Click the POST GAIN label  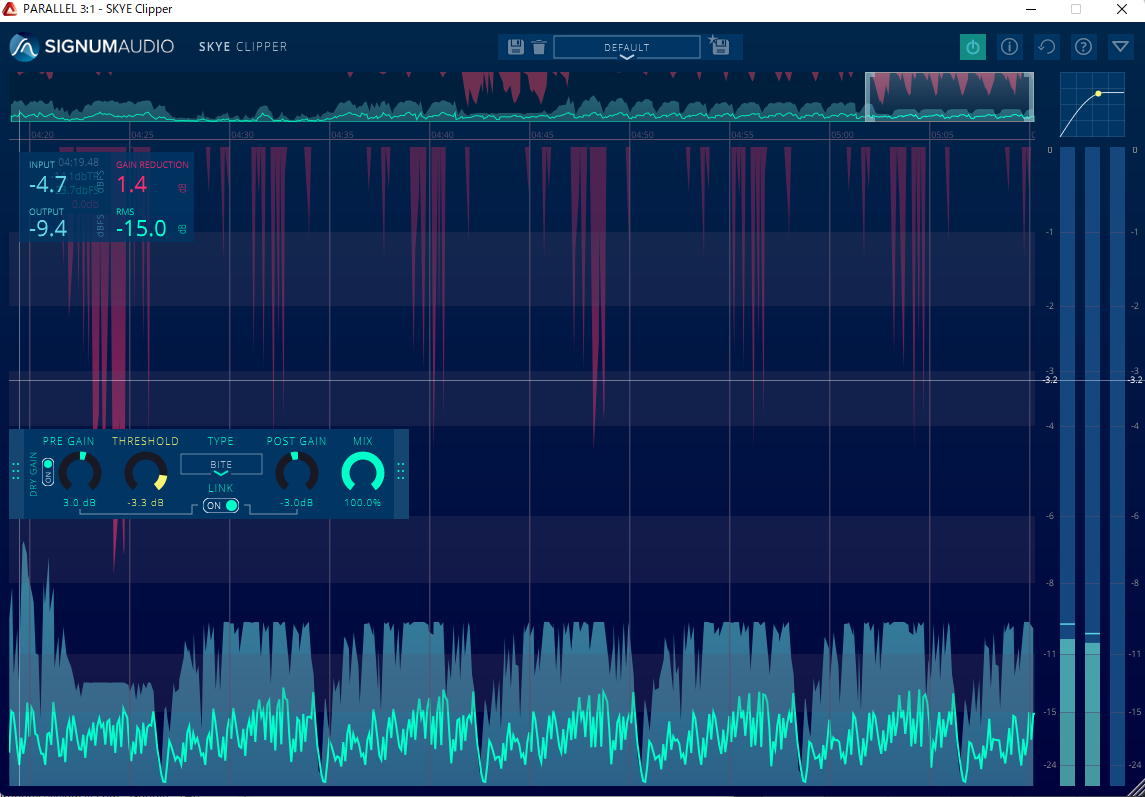point(296,441)
